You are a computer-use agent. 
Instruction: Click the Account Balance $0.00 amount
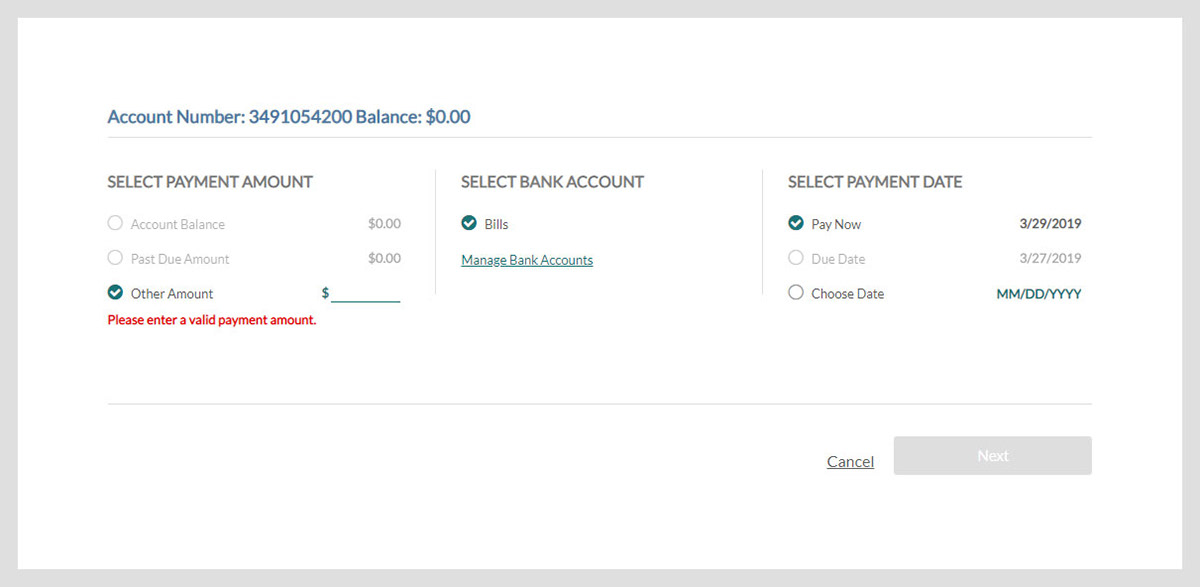pos(384,224)
